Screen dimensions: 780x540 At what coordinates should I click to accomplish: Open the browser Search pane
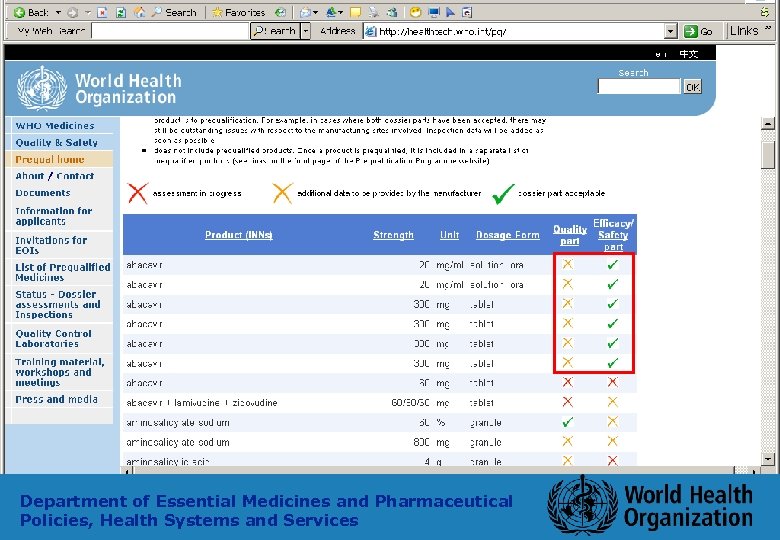[174, 12]
